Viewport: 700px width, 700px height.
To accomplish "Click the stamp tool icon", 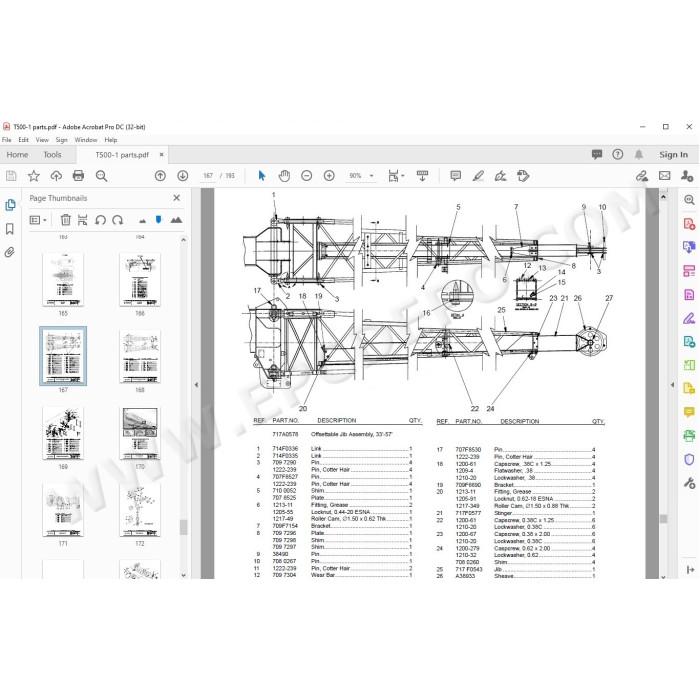I will [x=523, y=176].
